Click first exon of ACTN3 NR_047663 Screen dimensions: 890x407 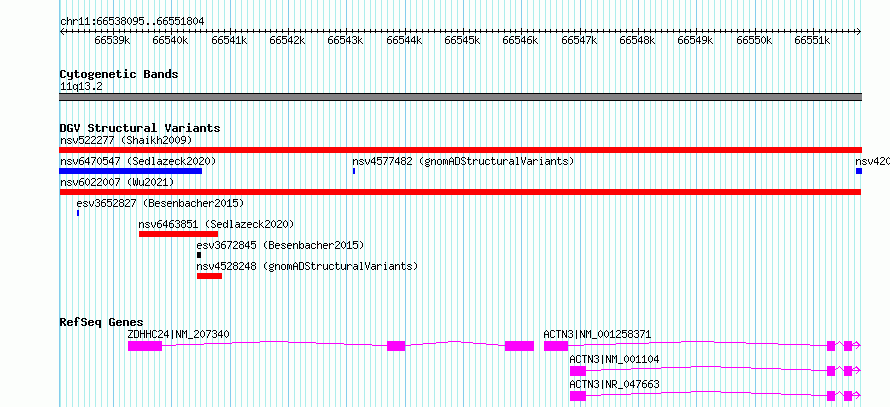point(578,396)
